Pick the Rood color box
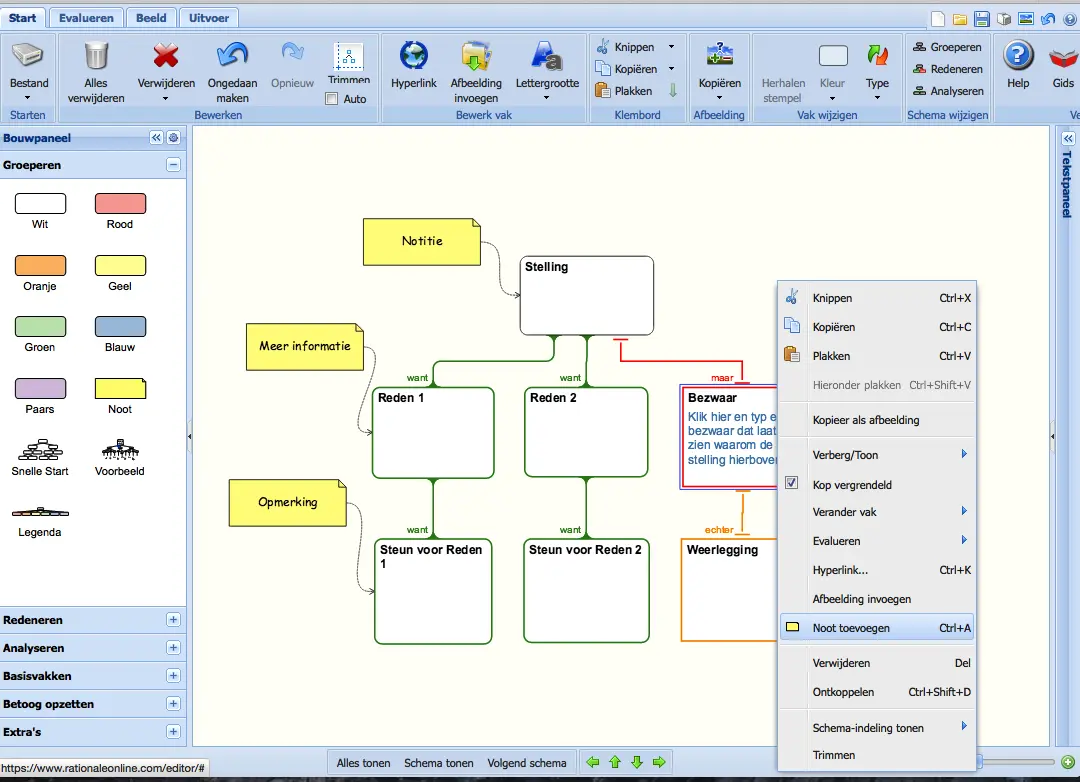Image resolution: width=1080 pixels, height=782 pixels. [x=120, y=204]
